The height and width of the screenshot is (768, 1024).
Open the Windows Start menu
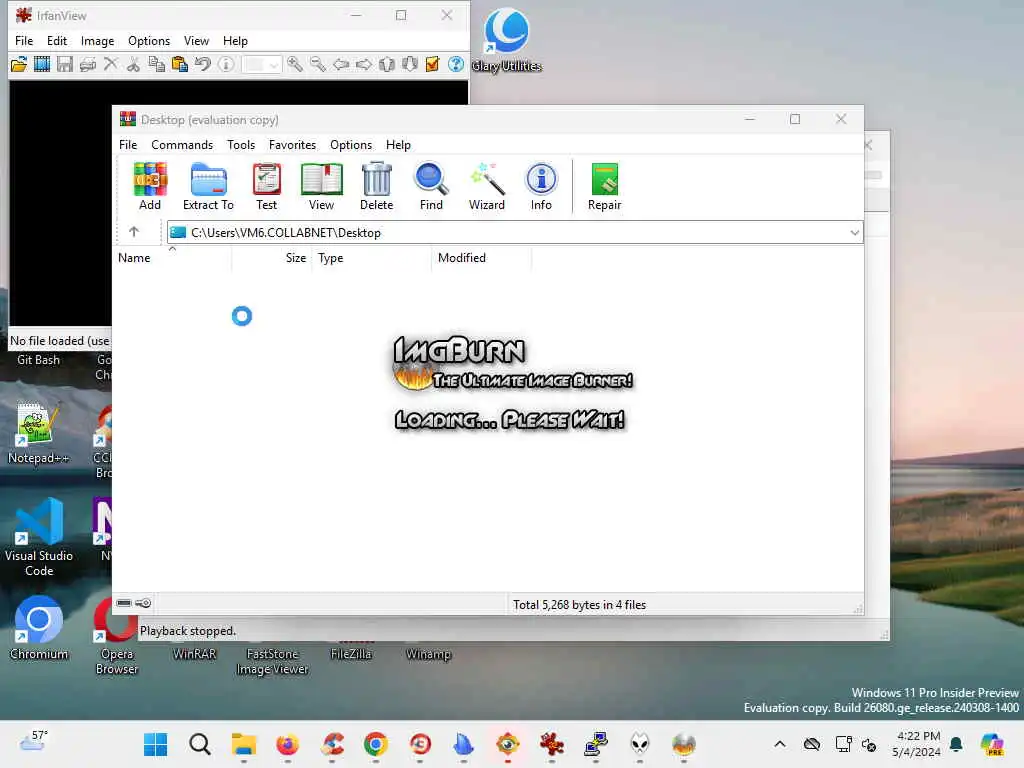click(155, 744)
